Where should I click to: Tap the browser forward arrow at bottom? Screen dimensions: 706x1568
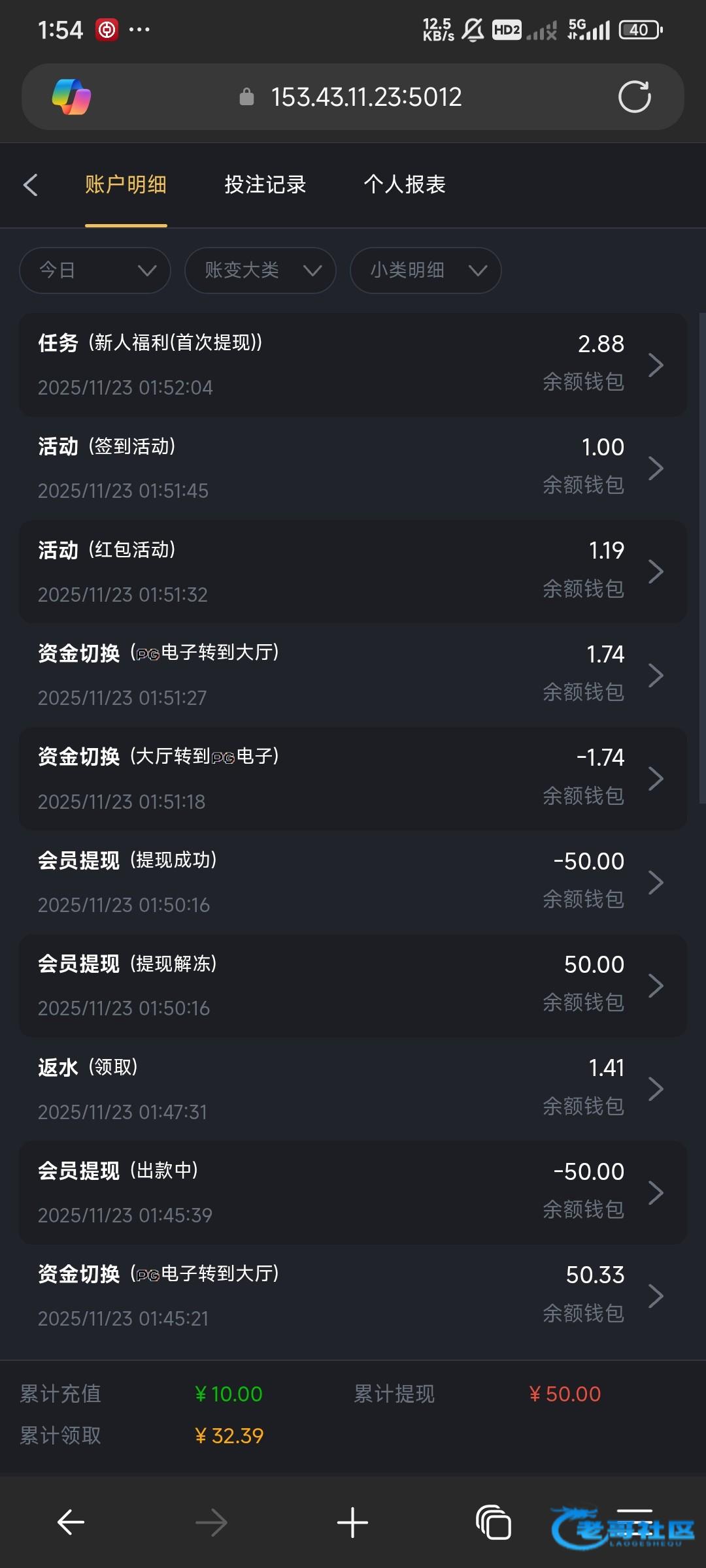tap(211, 1522)
